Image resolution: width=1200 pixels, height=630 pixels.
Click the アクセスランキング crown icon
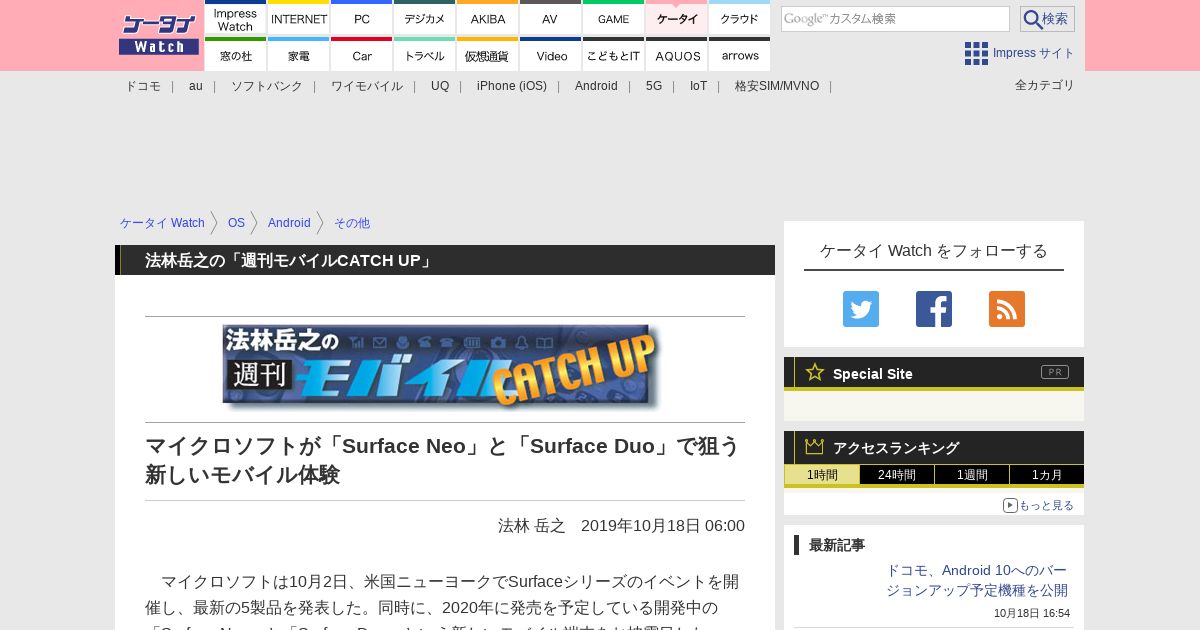pyautogui.click(x=815, y=447)
